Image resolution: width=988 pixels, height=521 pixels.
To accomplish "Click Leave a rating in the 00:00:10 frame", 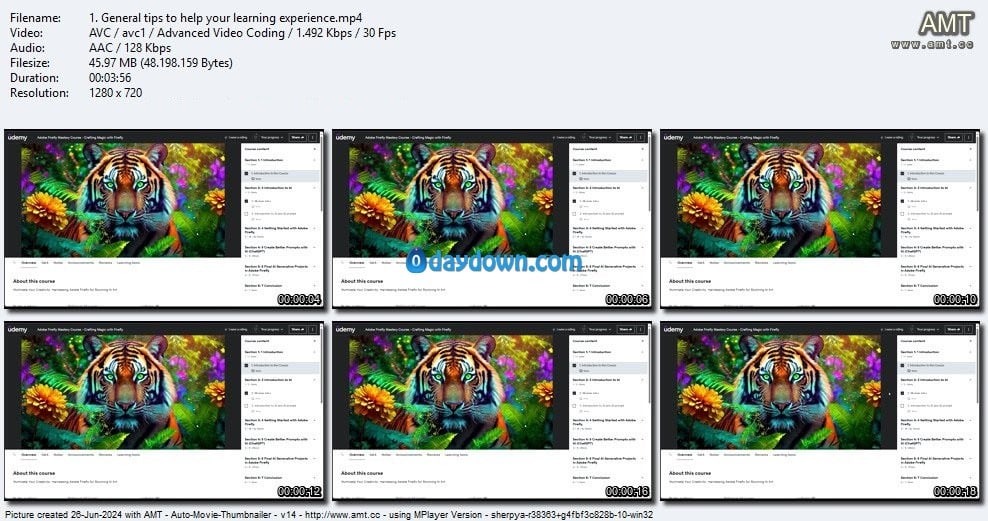I will pos(893,137).
